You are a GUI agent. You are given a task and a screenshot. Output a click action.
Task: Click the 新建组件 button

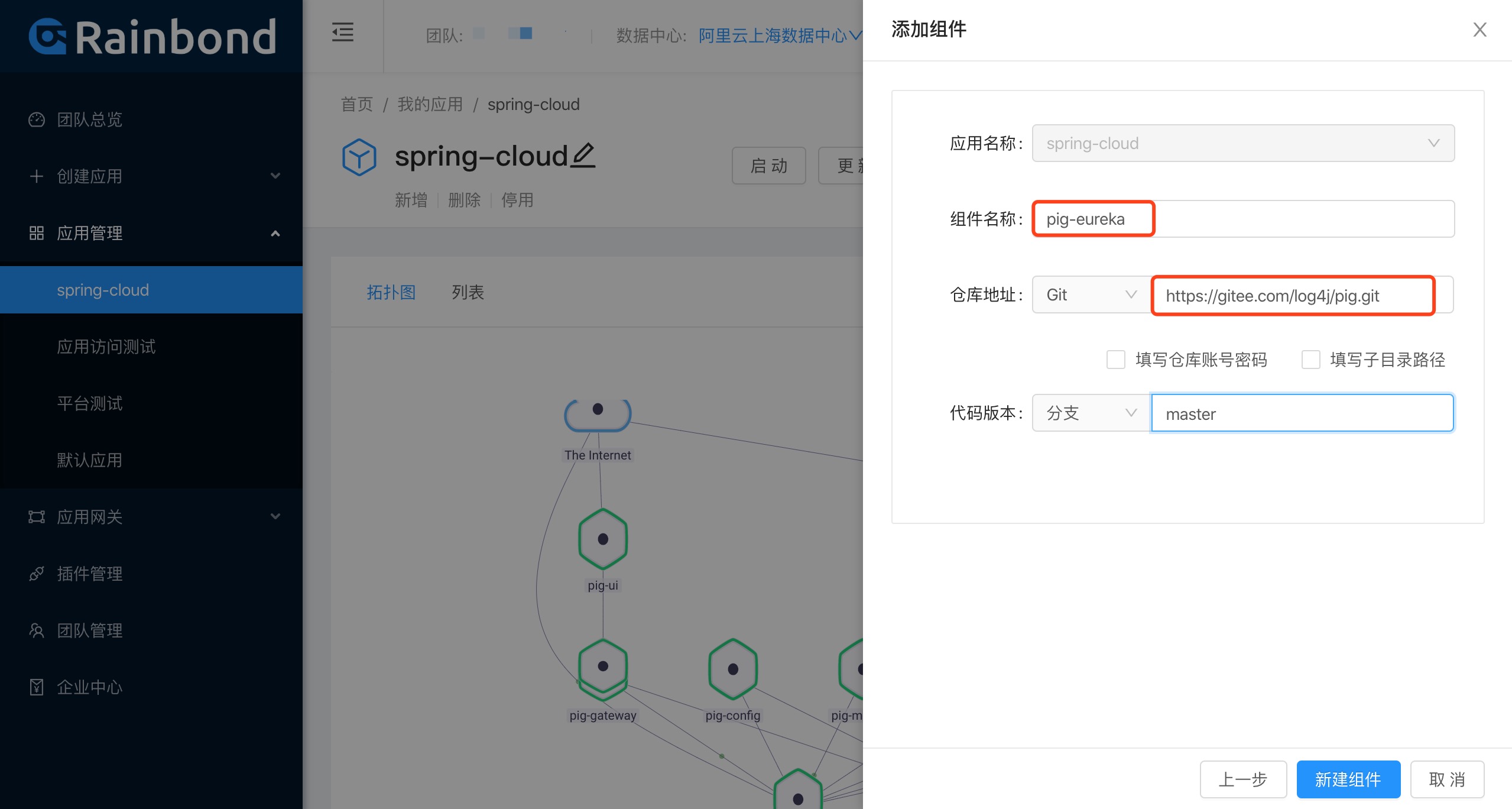point(1348,779)
